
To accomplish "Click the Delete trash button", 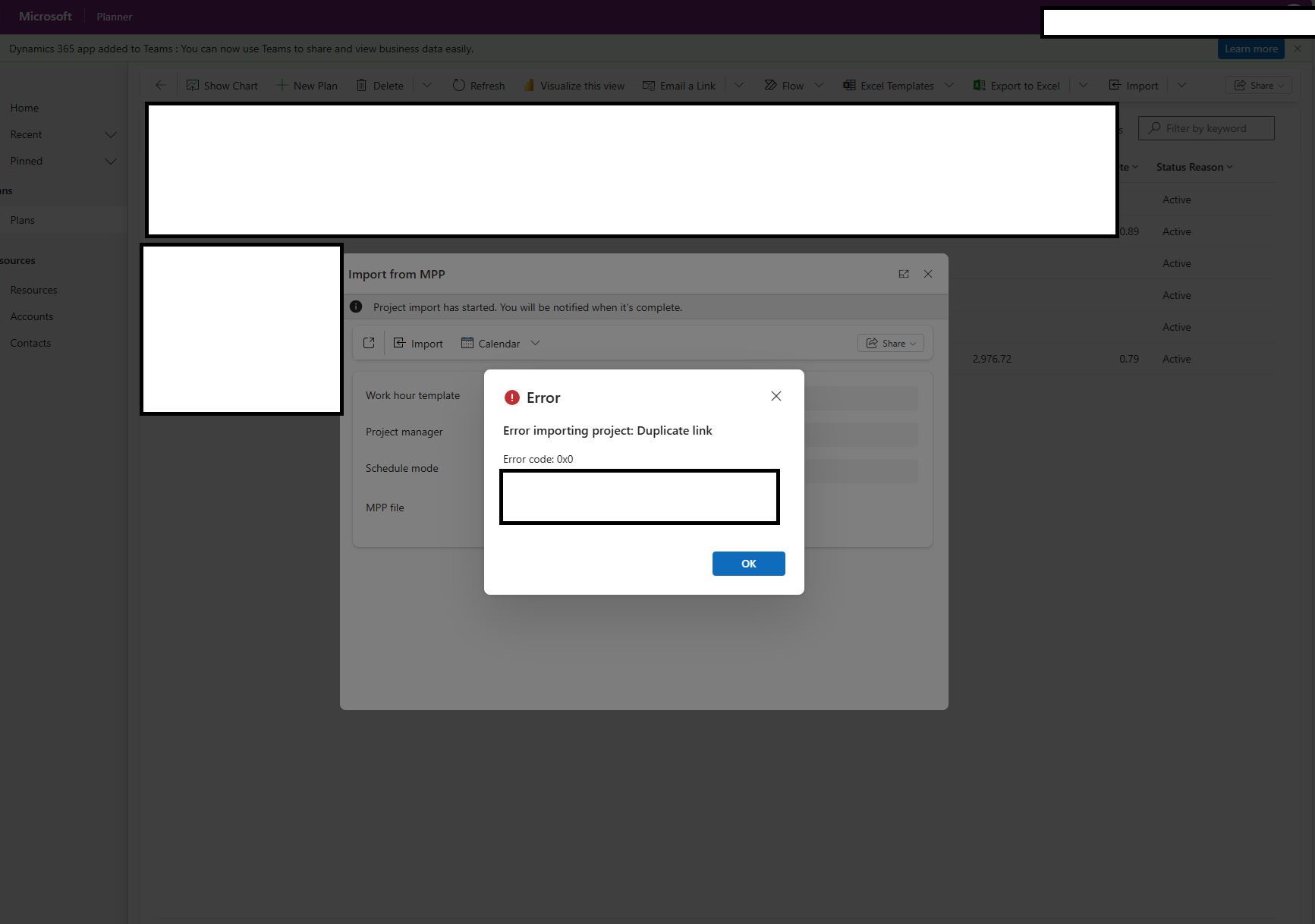I will (x=380, y=86).
